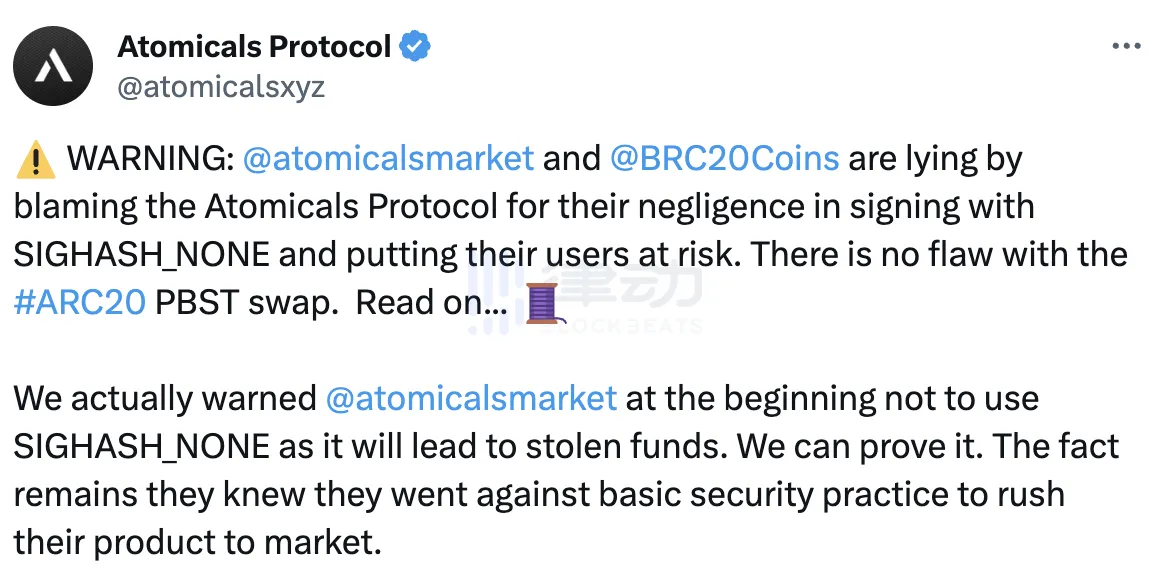Click the closing line "their product to market."
This screenshot has height=586, width=1170.
coord(198,542)
